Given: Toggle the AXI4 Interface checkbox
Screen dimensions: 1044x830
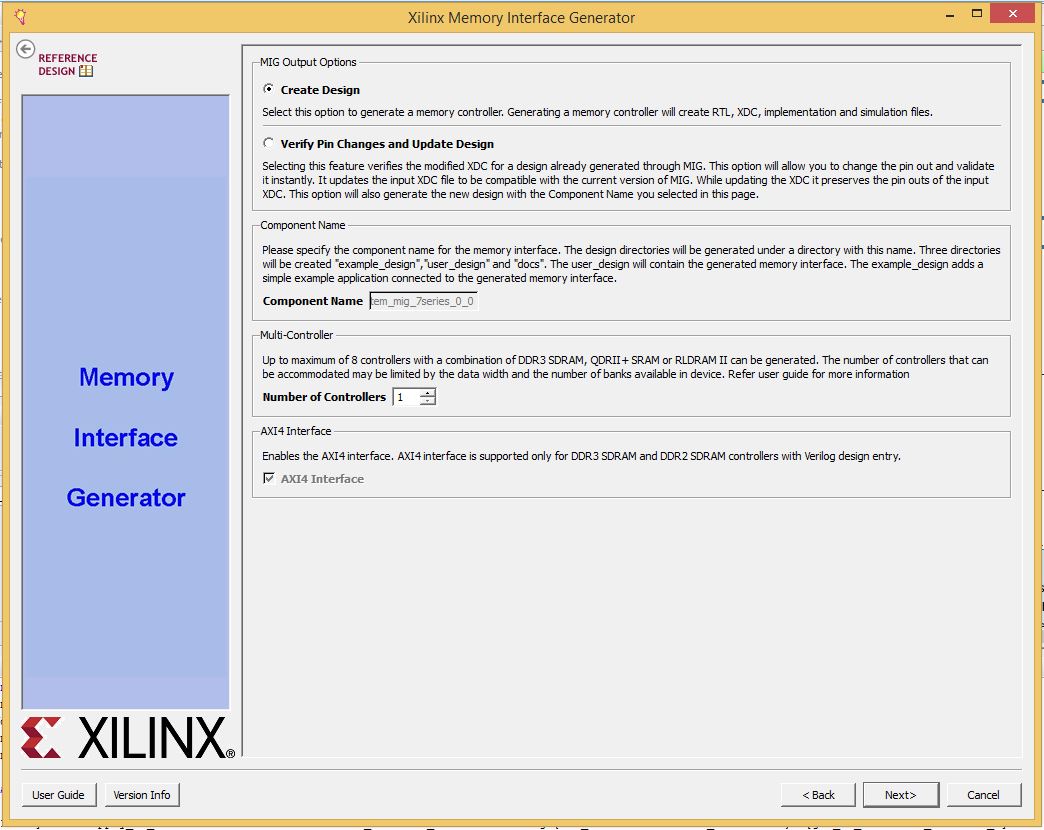Looking at the screenshot, I should [x=269, y=478].
